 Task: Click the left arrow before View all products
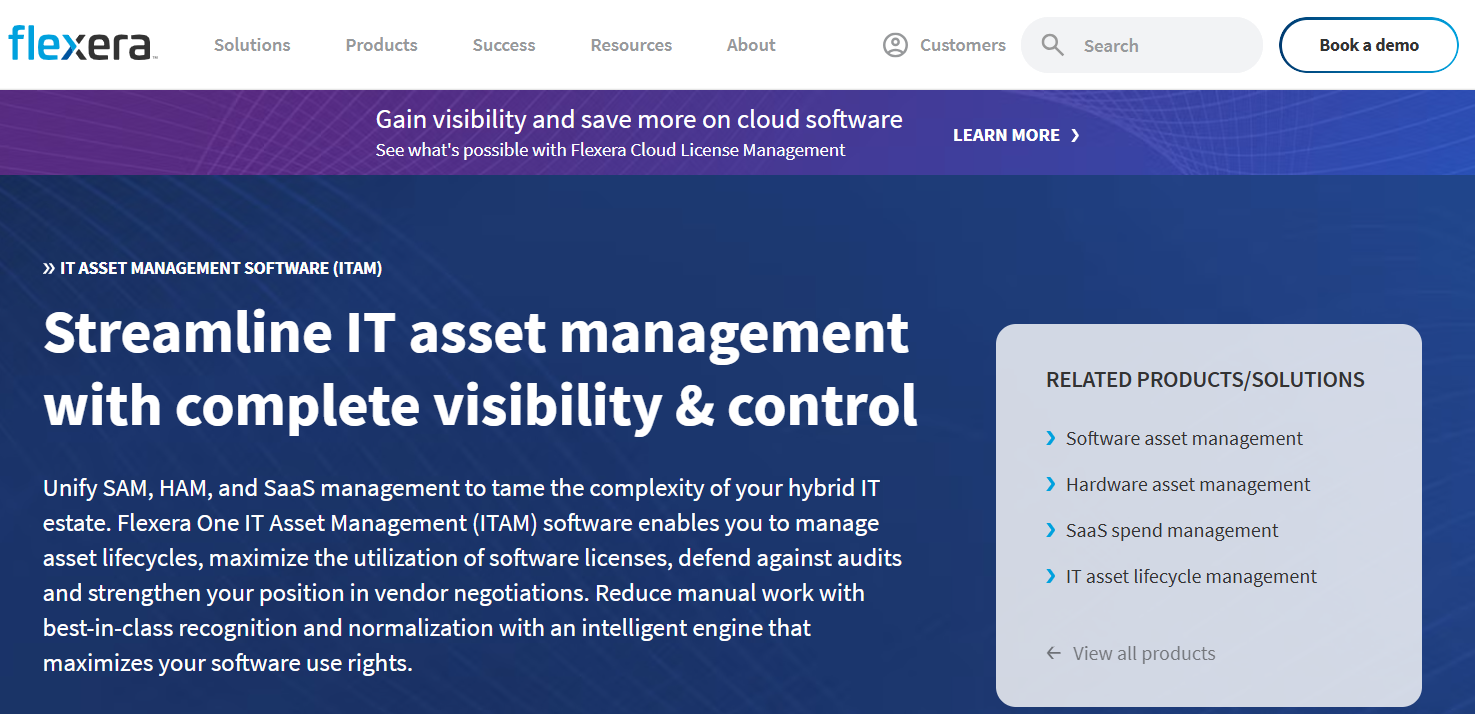click(x=1053, y=653)
